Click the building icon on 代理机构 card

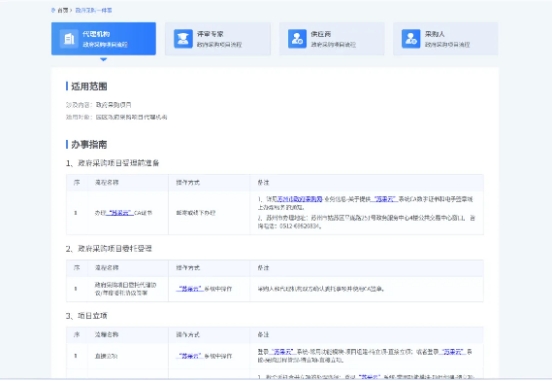coord(69,39)
